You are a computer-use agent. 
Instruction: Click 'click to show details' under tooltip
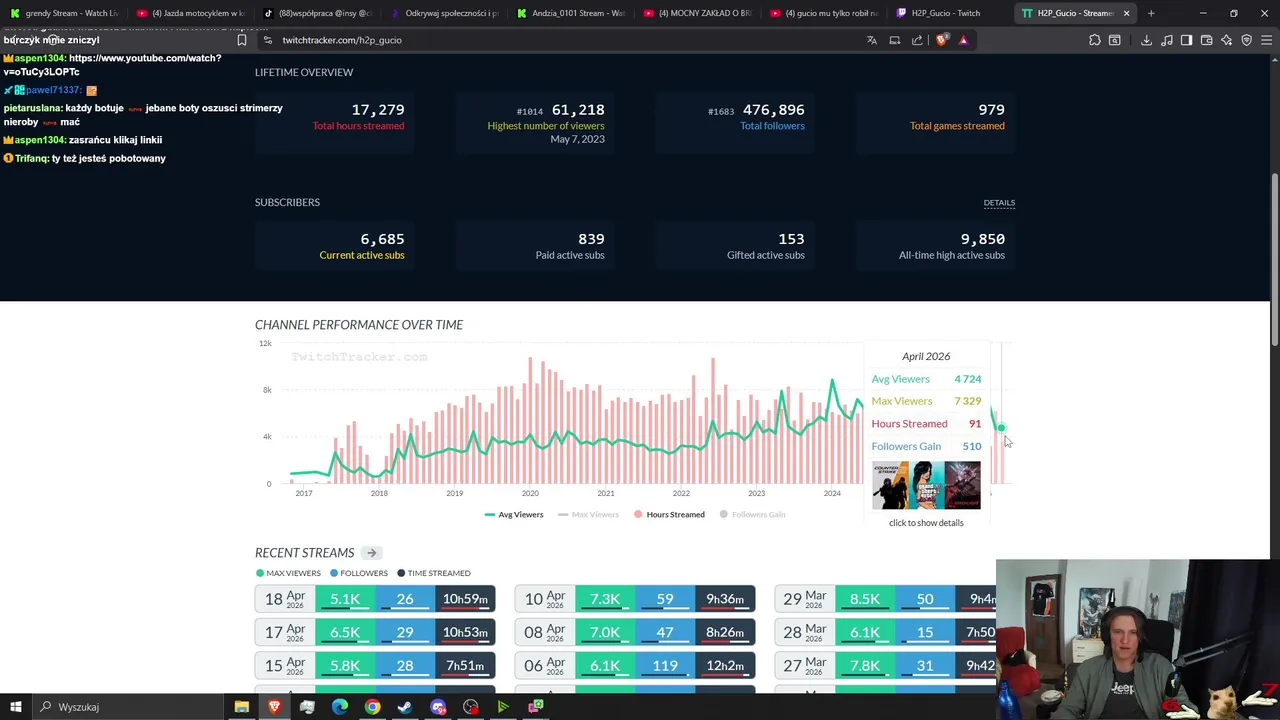[x=926, y=523]
